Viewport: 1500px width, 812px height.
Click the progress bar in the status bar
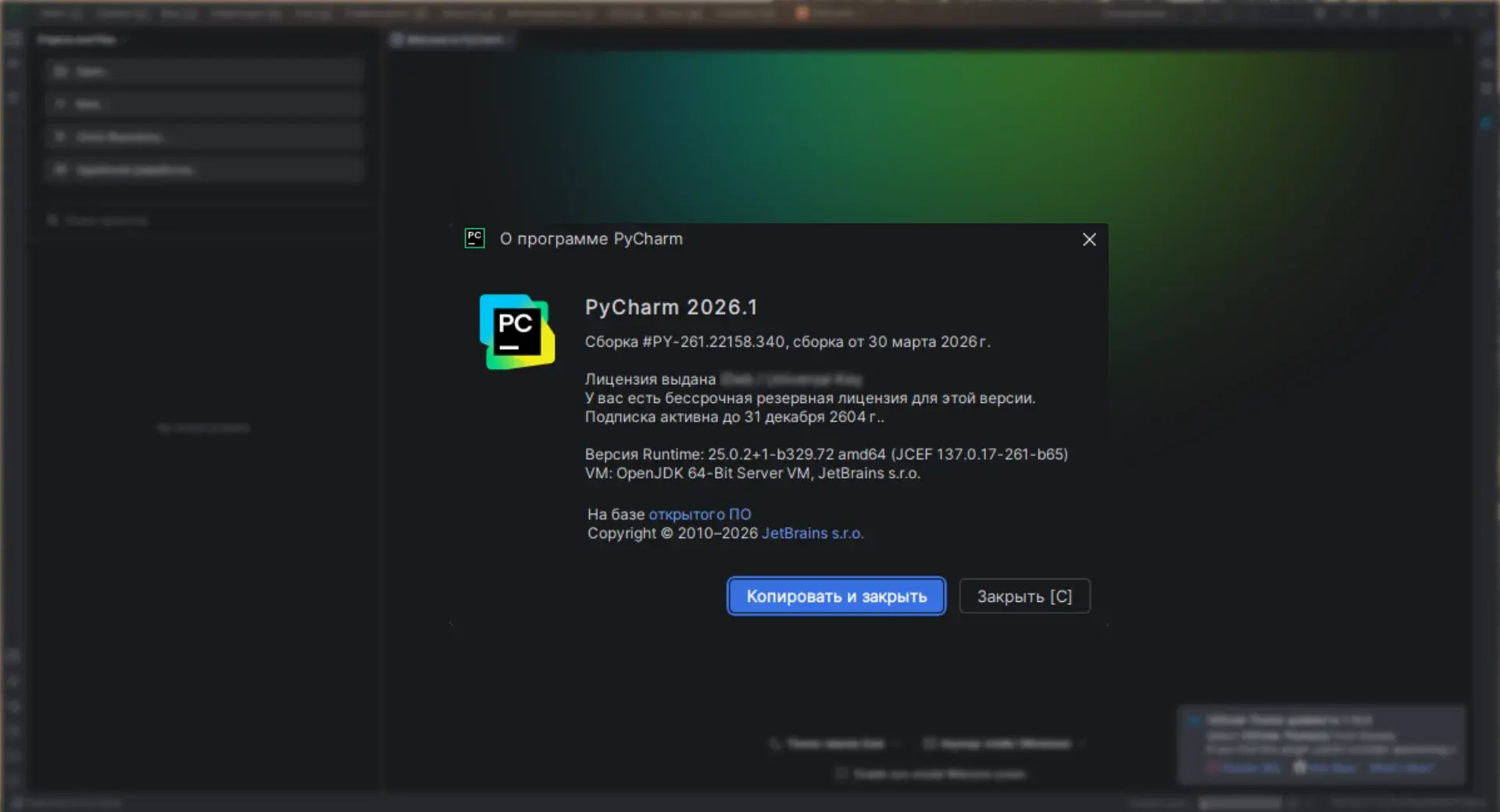click(1239, 803)
